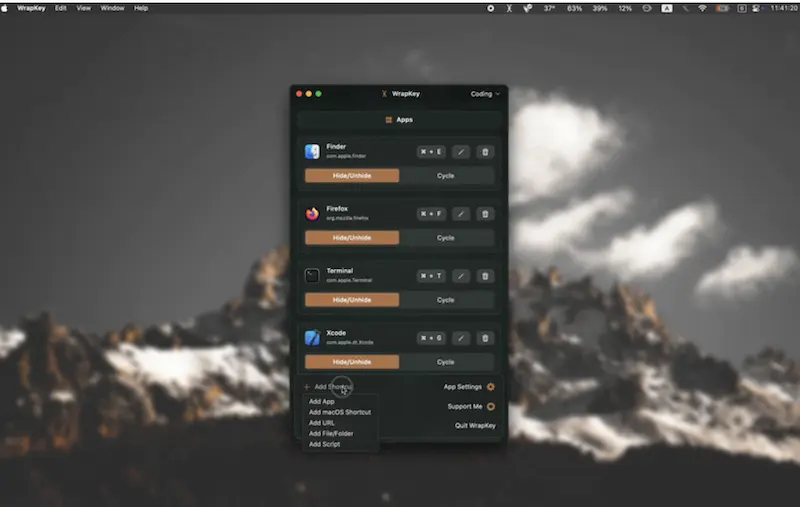Click the Add Shortcut dropdown button

329,387
